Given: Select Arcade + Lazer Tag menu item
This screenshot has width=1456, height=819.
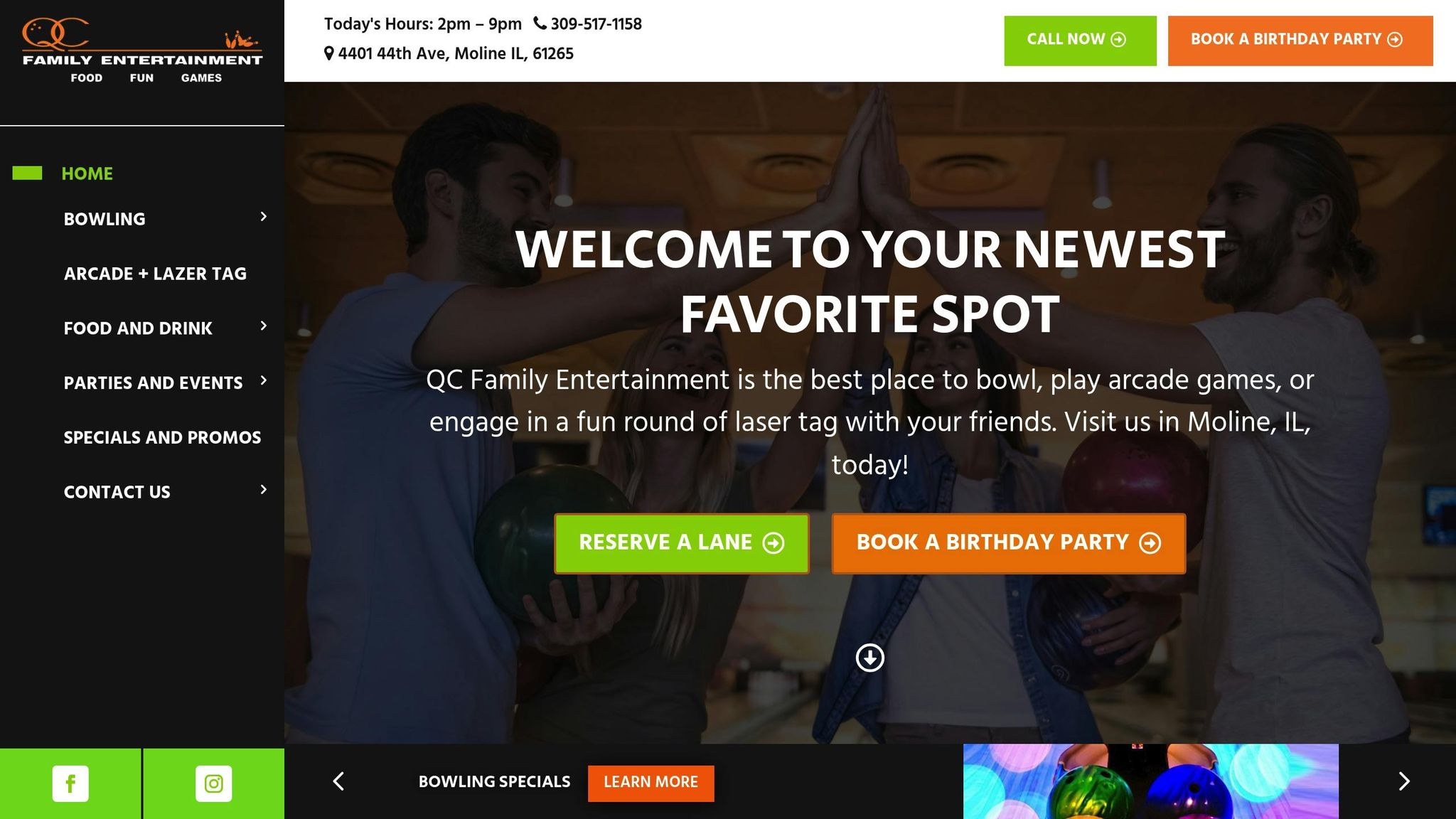Looking at the screenshot, I should (x=155, y=274).
